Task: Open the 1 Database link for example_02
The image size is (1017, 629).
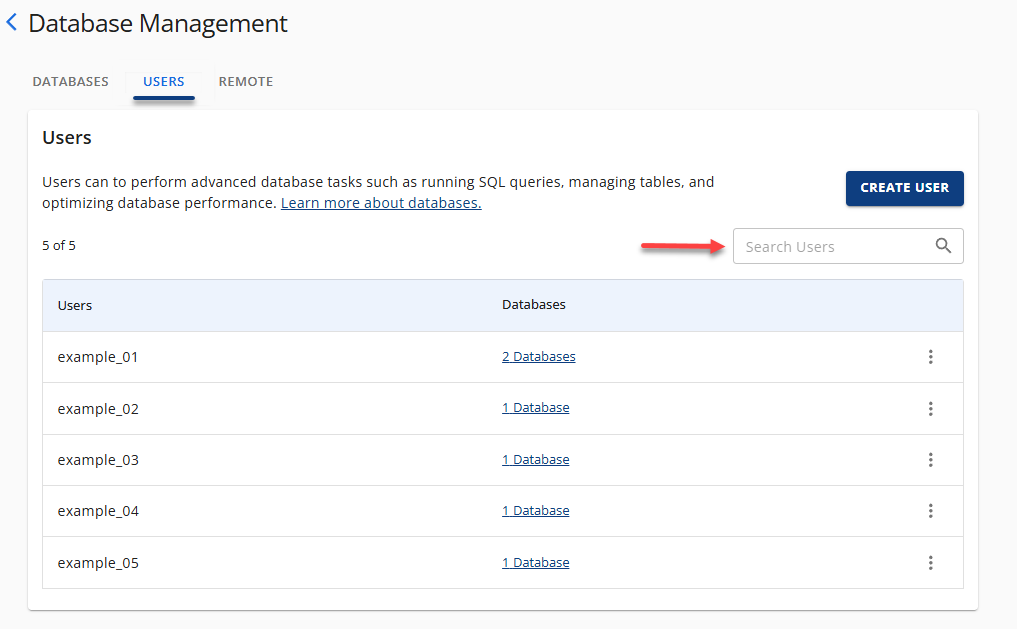Action: pyautogui.click(x=535, y=407)
